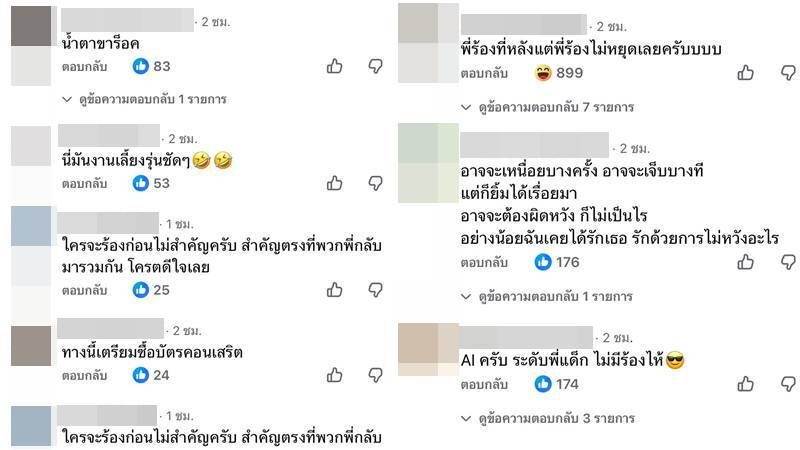800x450 pixels.
Task: Thumbs-up the long lyric comment with 176 likes
Action: (745, 262)
